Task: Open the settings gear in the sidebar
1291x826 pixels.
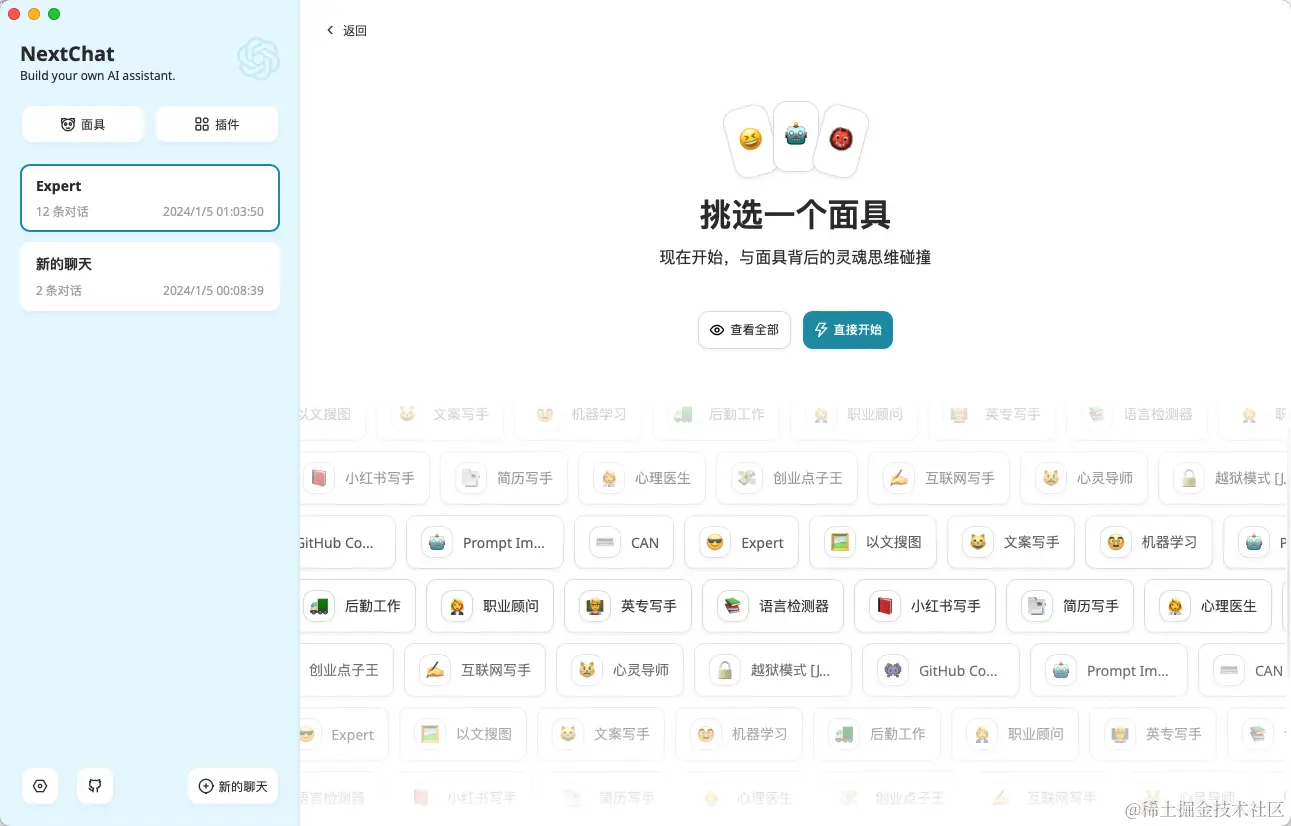Action: (x=40, y=786)
